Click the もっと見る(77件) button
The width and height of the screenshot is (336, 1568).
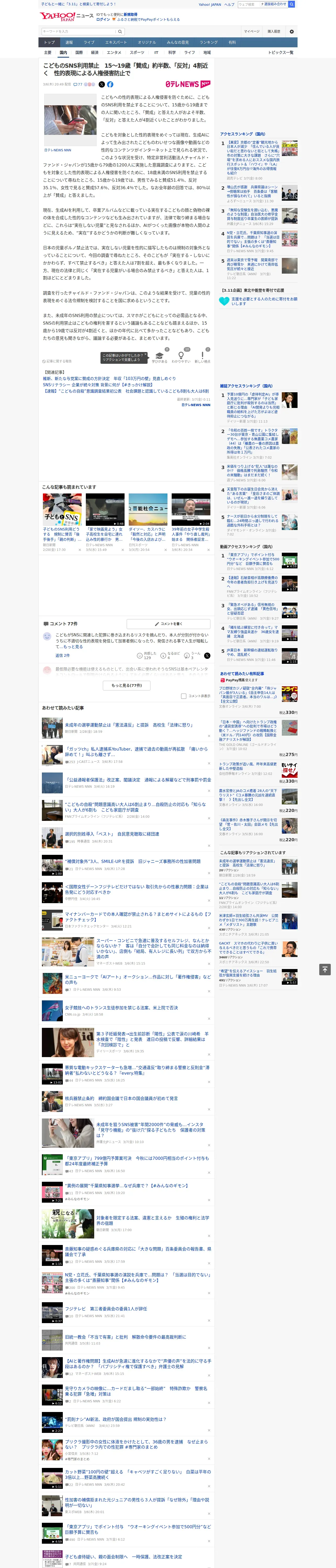coord(127,685)
